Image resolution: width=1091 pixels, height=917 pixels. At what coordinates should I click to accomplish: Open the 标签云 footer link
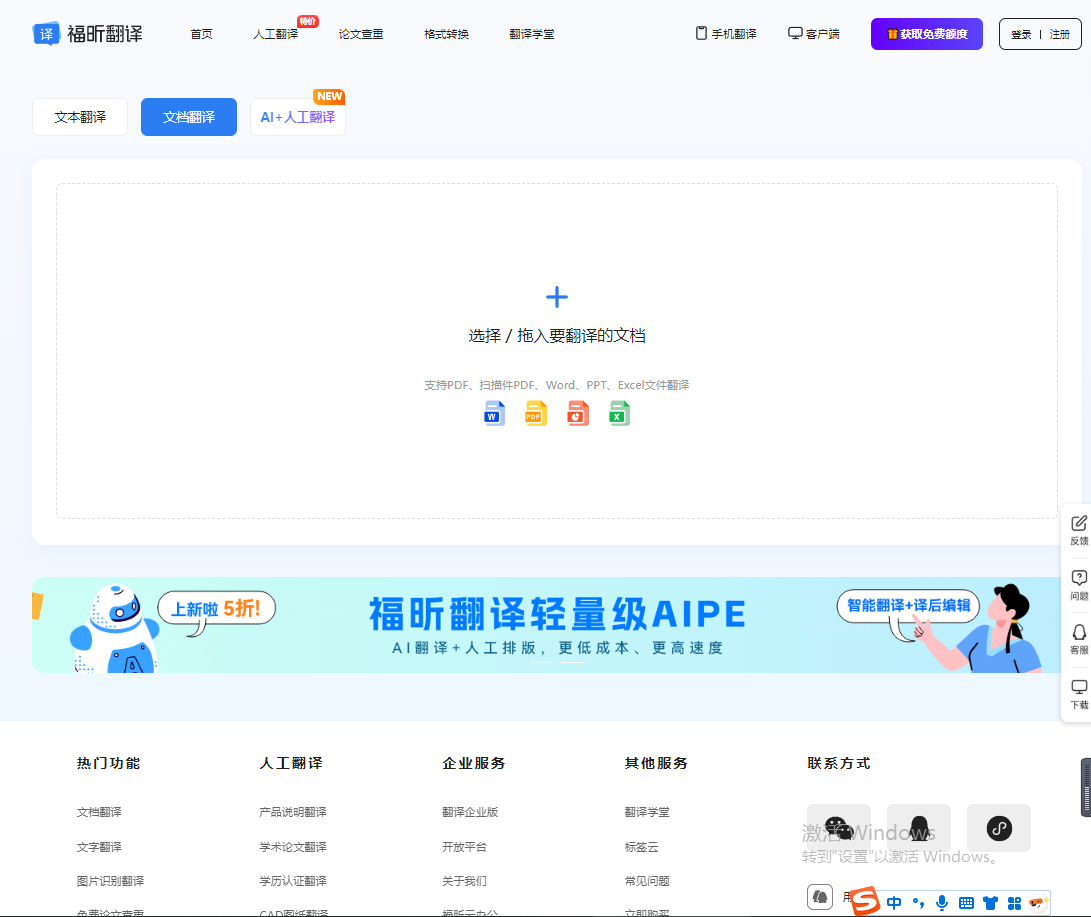click(x=642, y=847)
